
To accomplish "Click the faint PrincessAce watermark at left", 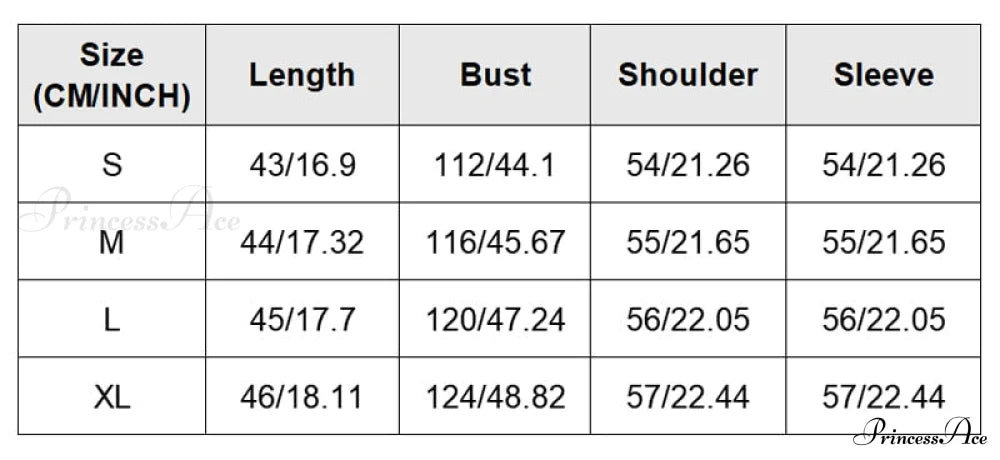I will click(130, 212).
